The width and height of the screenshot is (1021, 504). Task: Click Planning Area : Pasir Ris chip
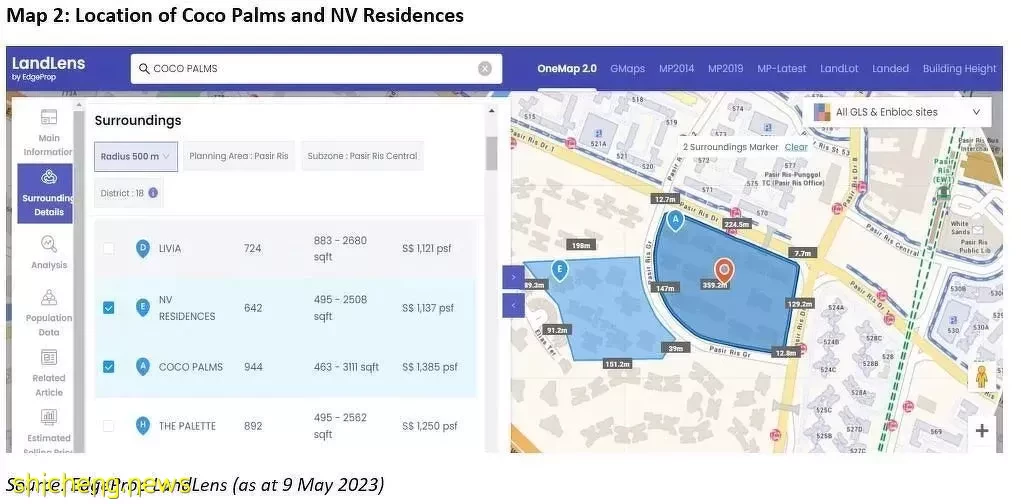pyautogui.click(x=238, y=156)
